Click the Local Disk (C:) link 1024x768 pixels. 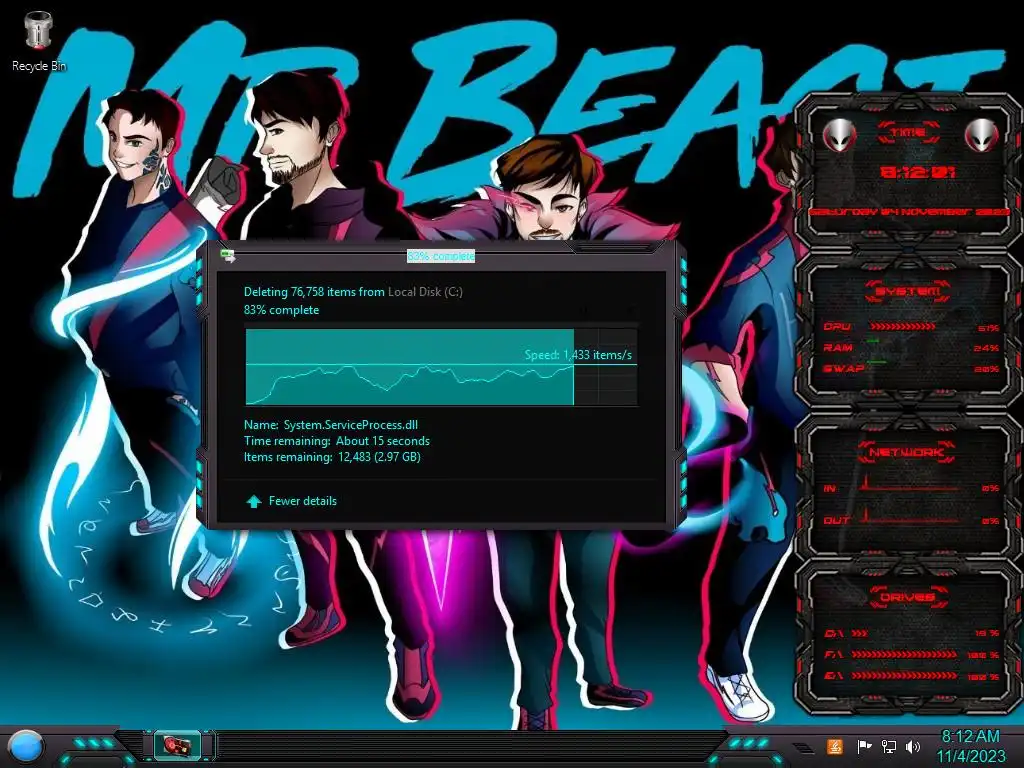[425, 292]
